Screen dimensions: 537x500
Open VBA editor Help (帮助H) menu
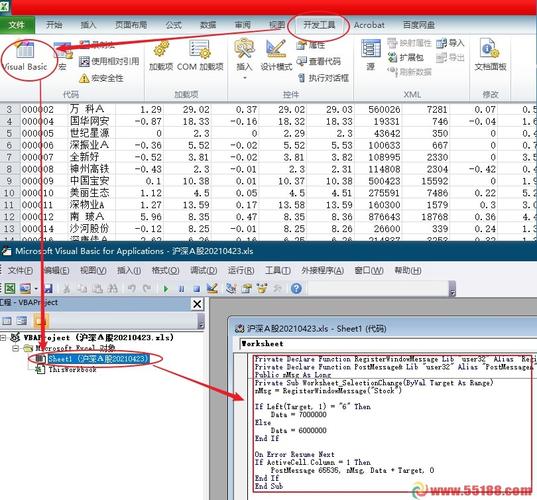click(408, 271)
